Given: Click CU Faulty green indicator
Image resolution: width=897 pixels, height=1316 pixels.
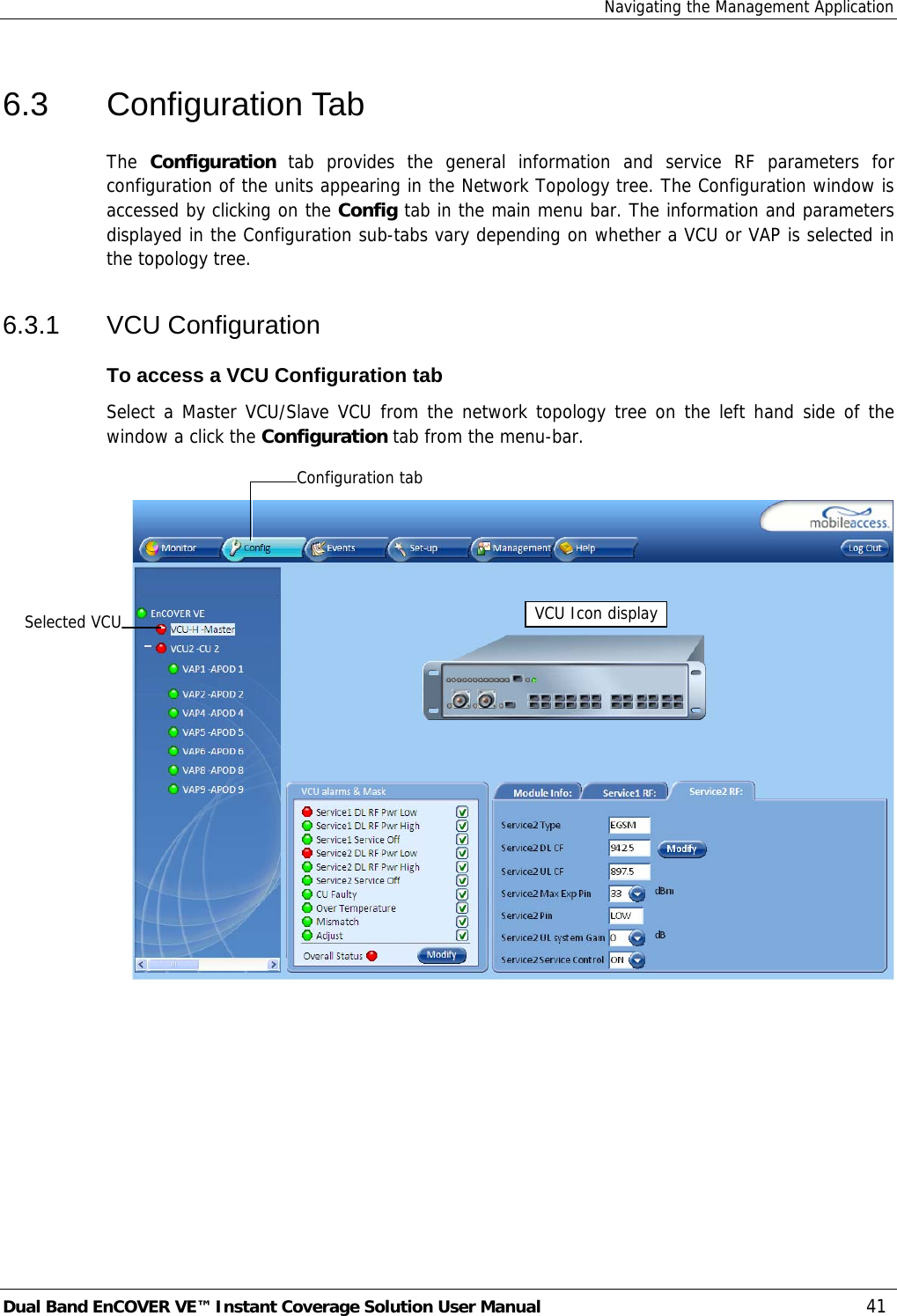Looking at the screenshot, I should click(x=307, y=894).
